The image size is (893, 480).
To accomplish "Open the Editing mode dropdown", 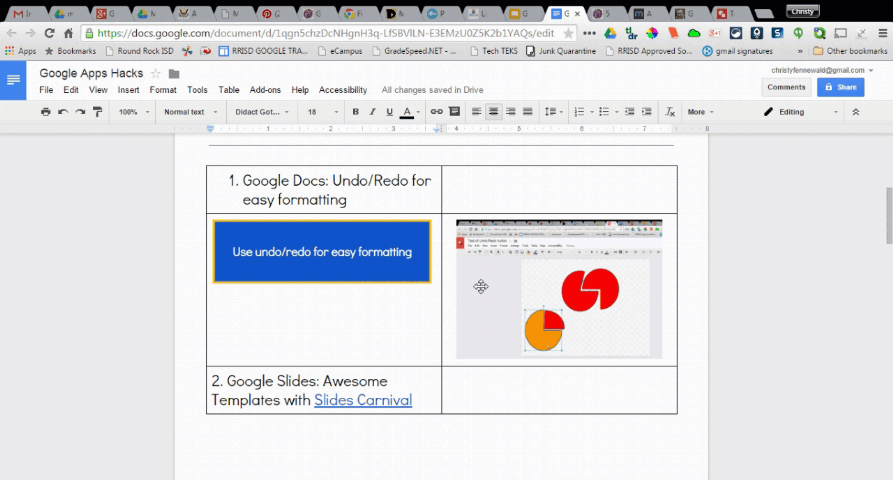I will pos(801,112).
